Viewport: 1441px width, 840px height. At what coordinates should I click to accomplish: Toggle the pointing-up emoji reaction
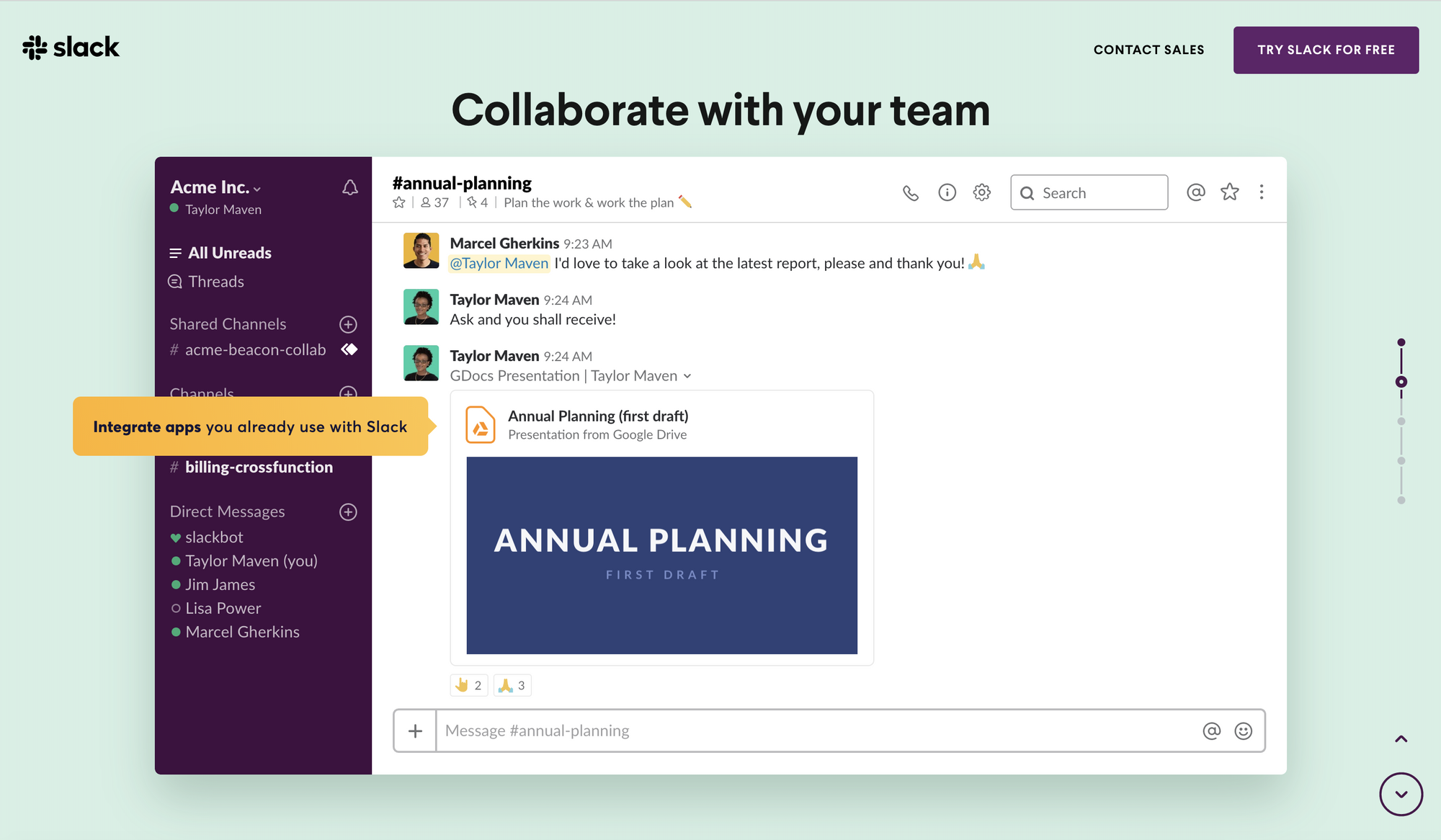tap(469, 685)
